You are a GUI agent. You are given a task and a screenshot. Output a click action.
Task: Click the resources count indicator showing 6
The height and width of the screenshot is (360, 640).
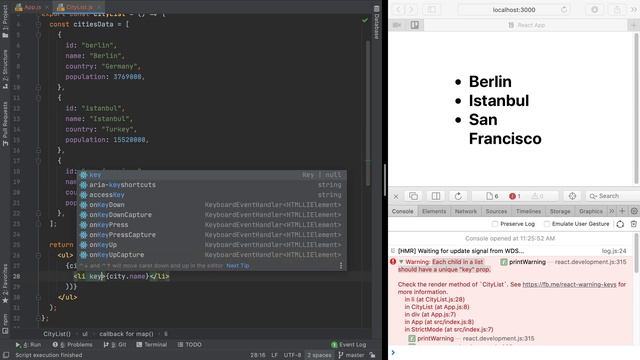click(492, 196)
